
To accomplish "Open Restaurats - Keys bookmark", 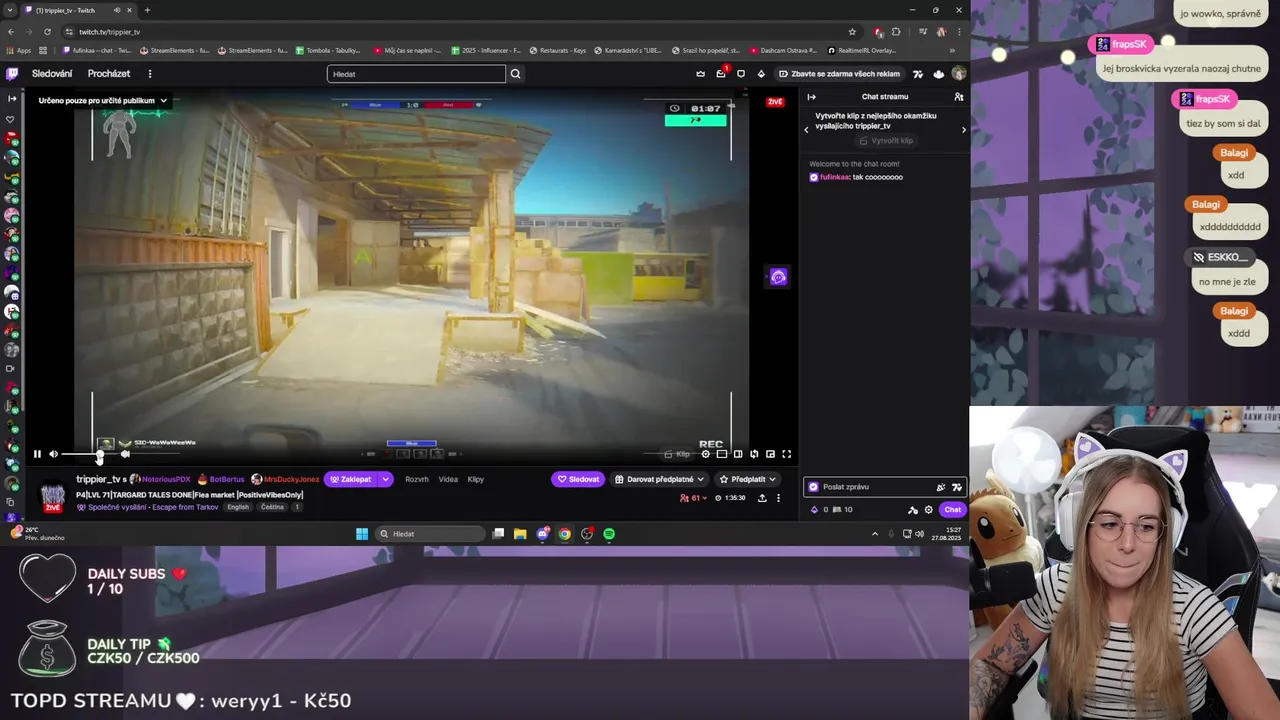I will click(x=558, y=50).
